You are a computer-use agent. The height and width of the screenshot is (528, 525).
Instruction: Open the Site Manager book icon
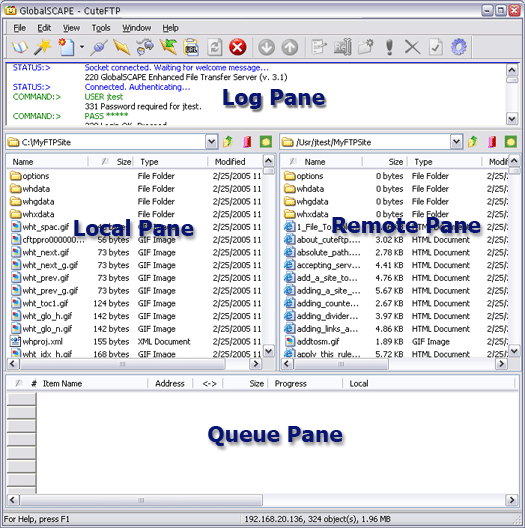20,47
